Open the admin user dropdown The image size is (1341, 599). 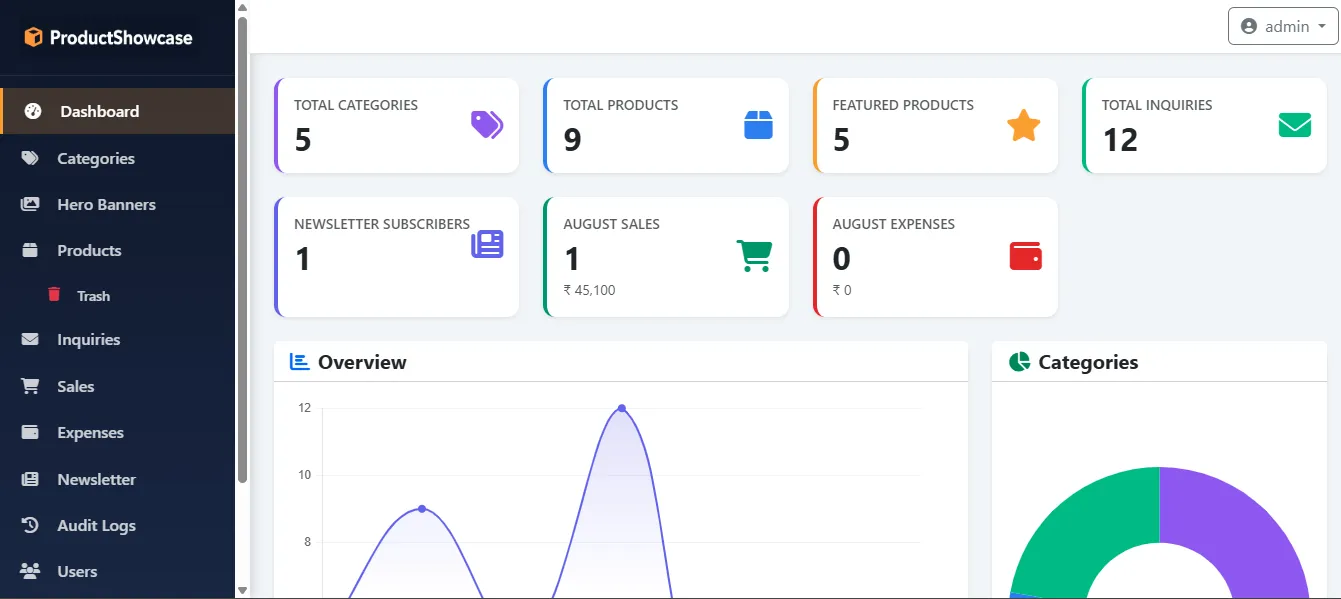tap(1283, 27)
